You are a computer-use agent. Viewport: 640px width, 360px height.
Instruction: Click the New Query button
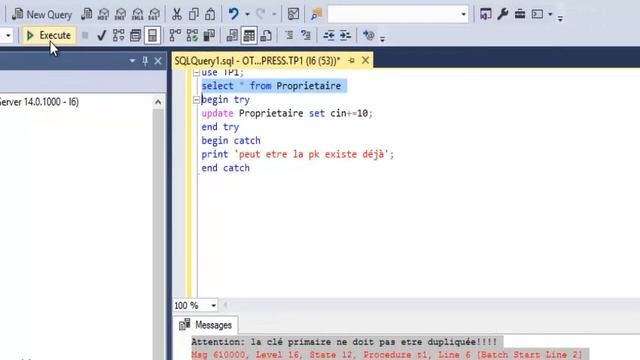click(42, 14)
